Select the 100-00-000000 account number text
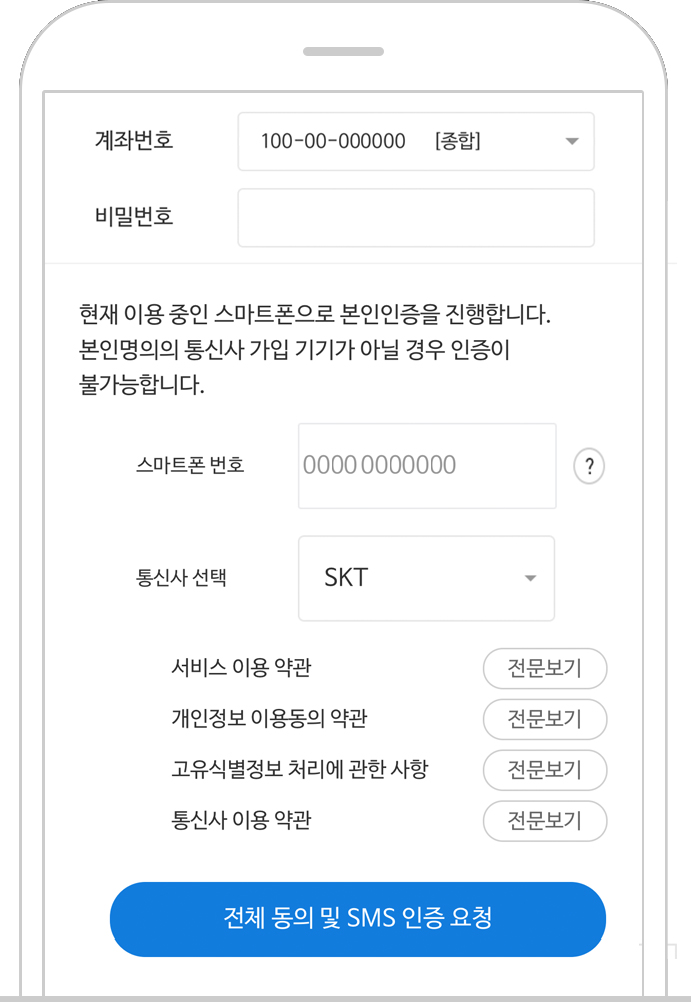The height and width of the screenshot is (1002, 691). tap(333, 141)
